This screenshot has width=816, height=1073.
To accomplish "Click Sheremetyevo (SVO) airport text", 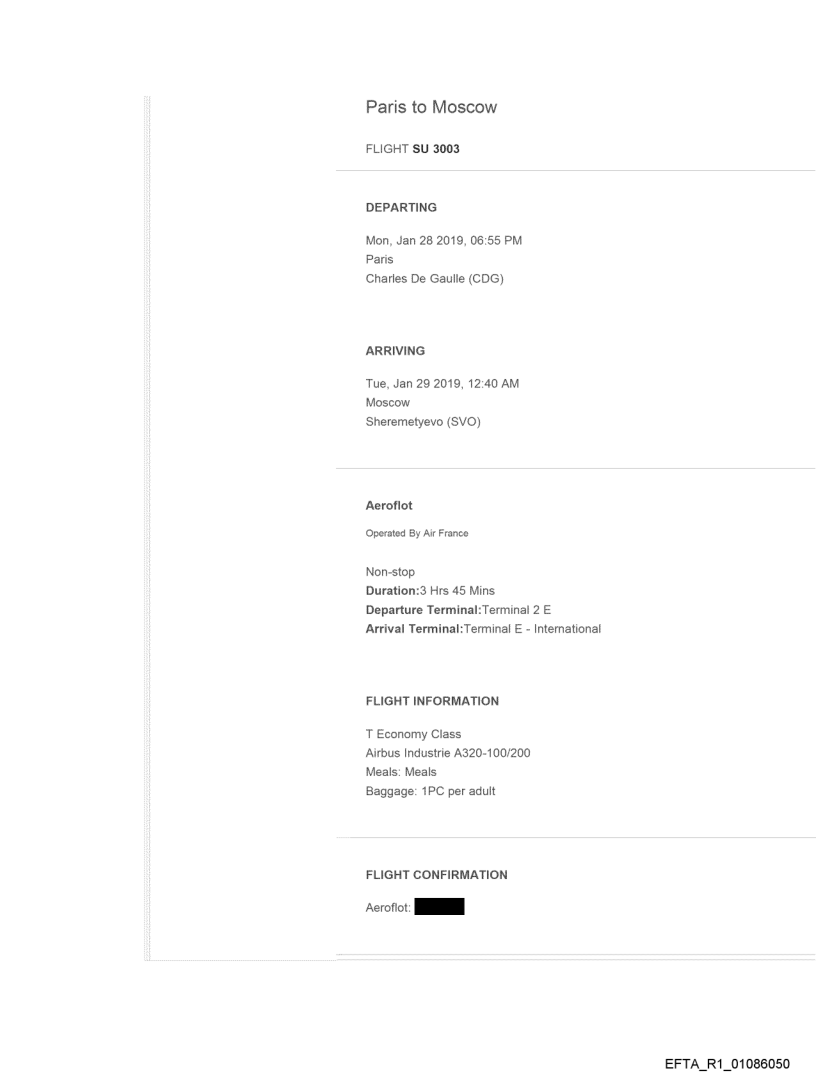I will [424, 422].
